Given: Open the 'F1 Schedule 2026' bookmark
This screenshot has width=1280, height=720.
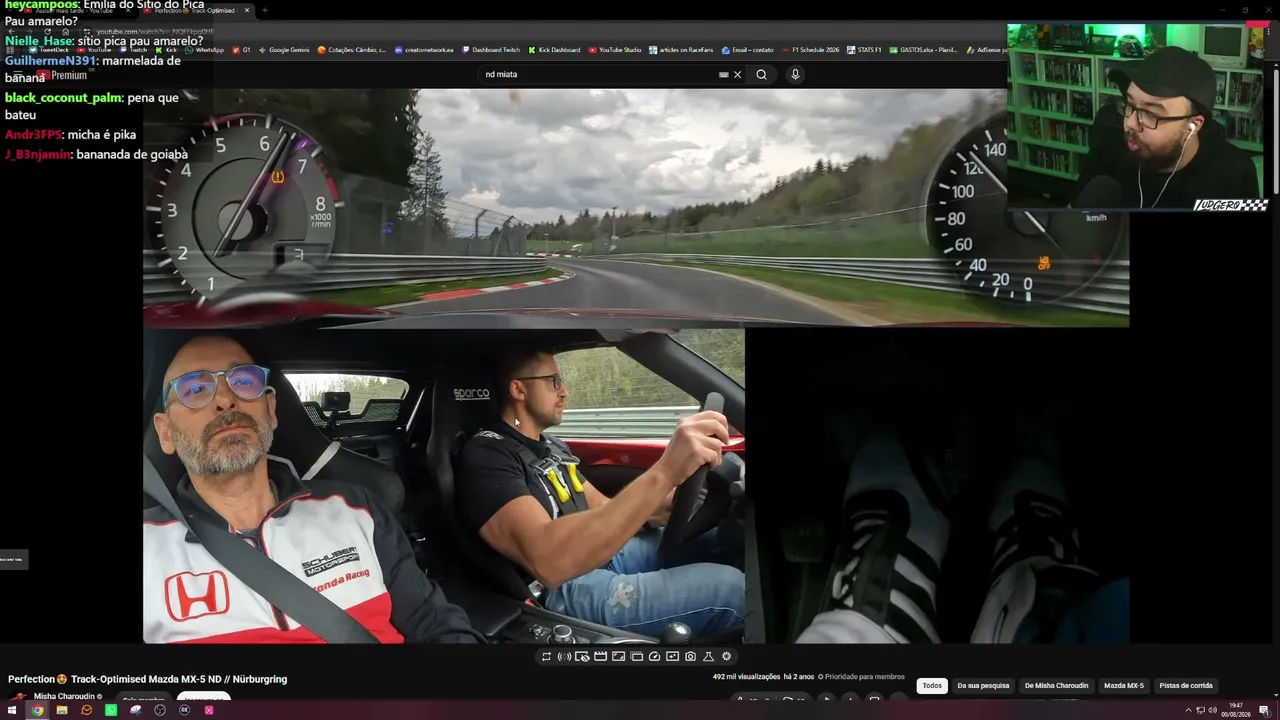Looking at the screenshot, I should tap(811, 49).
